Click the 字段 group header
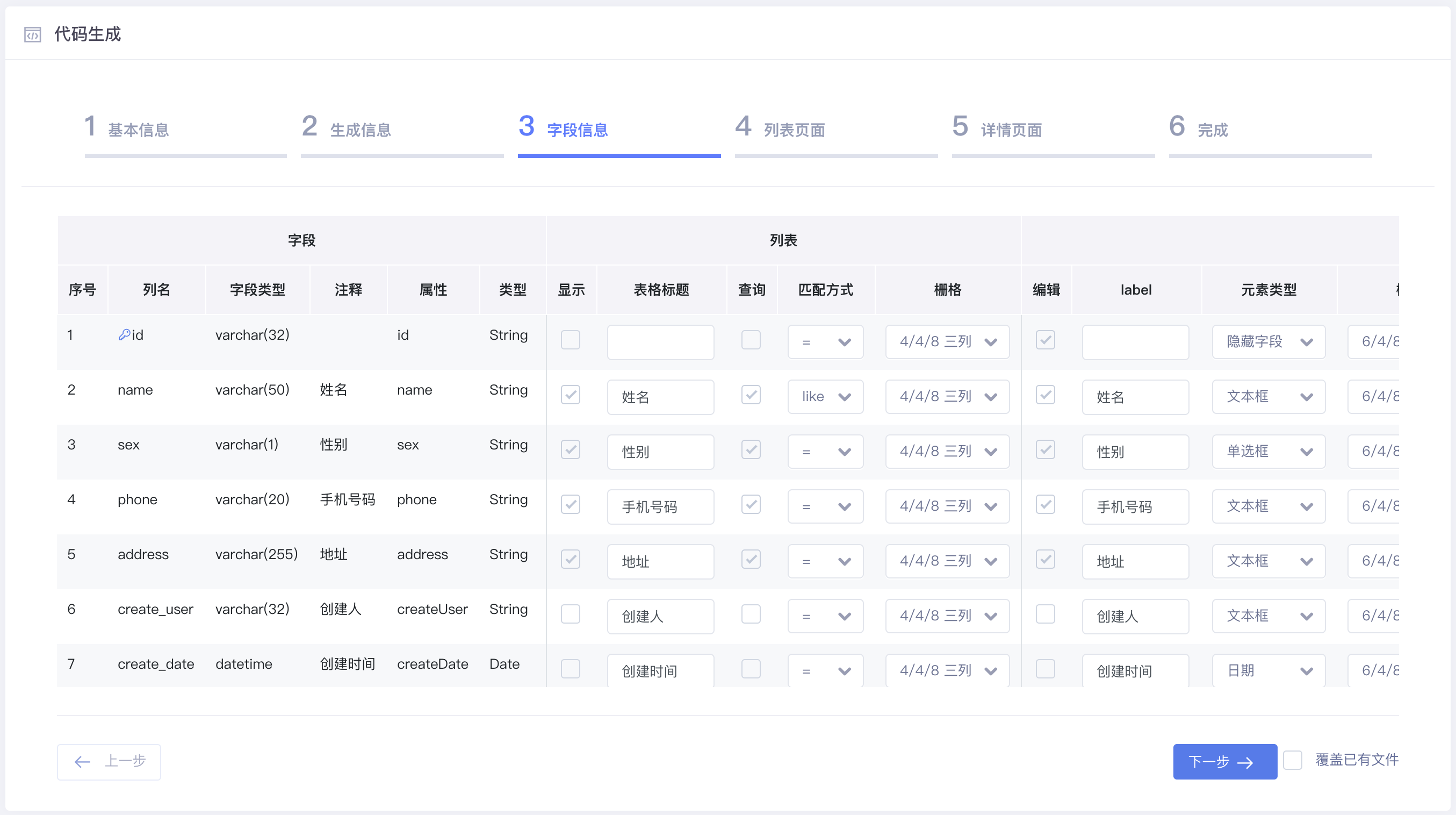 tap(301, 240)
